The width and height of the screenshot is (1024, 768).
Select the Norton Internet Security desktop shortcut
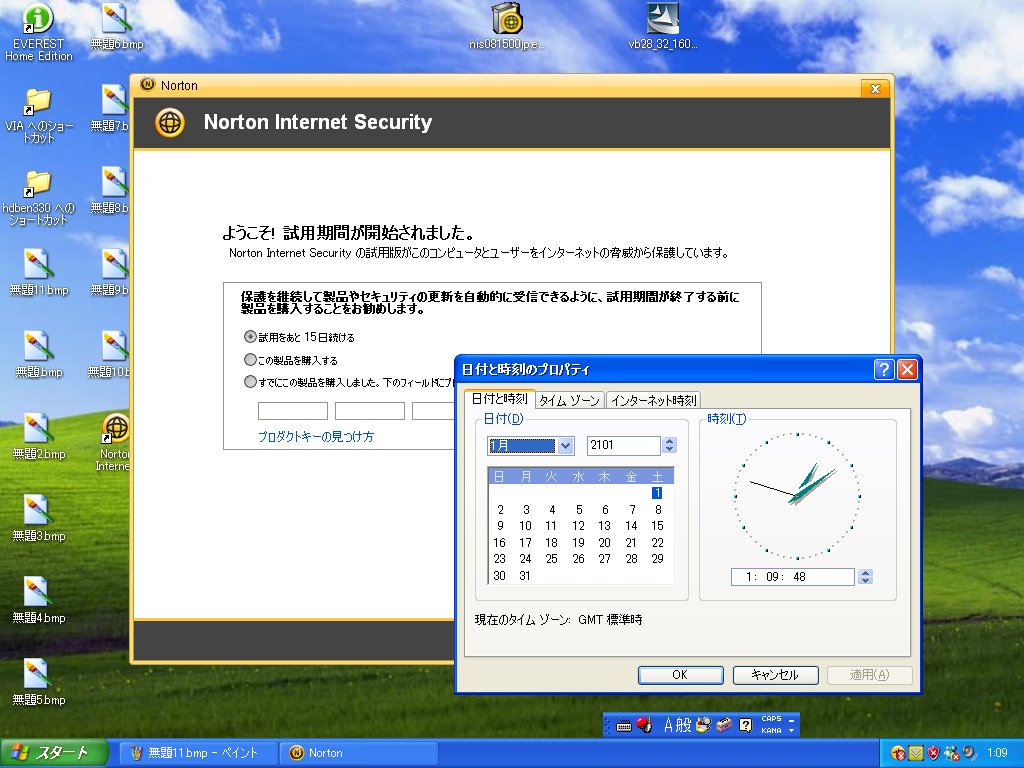pos(116,442)
